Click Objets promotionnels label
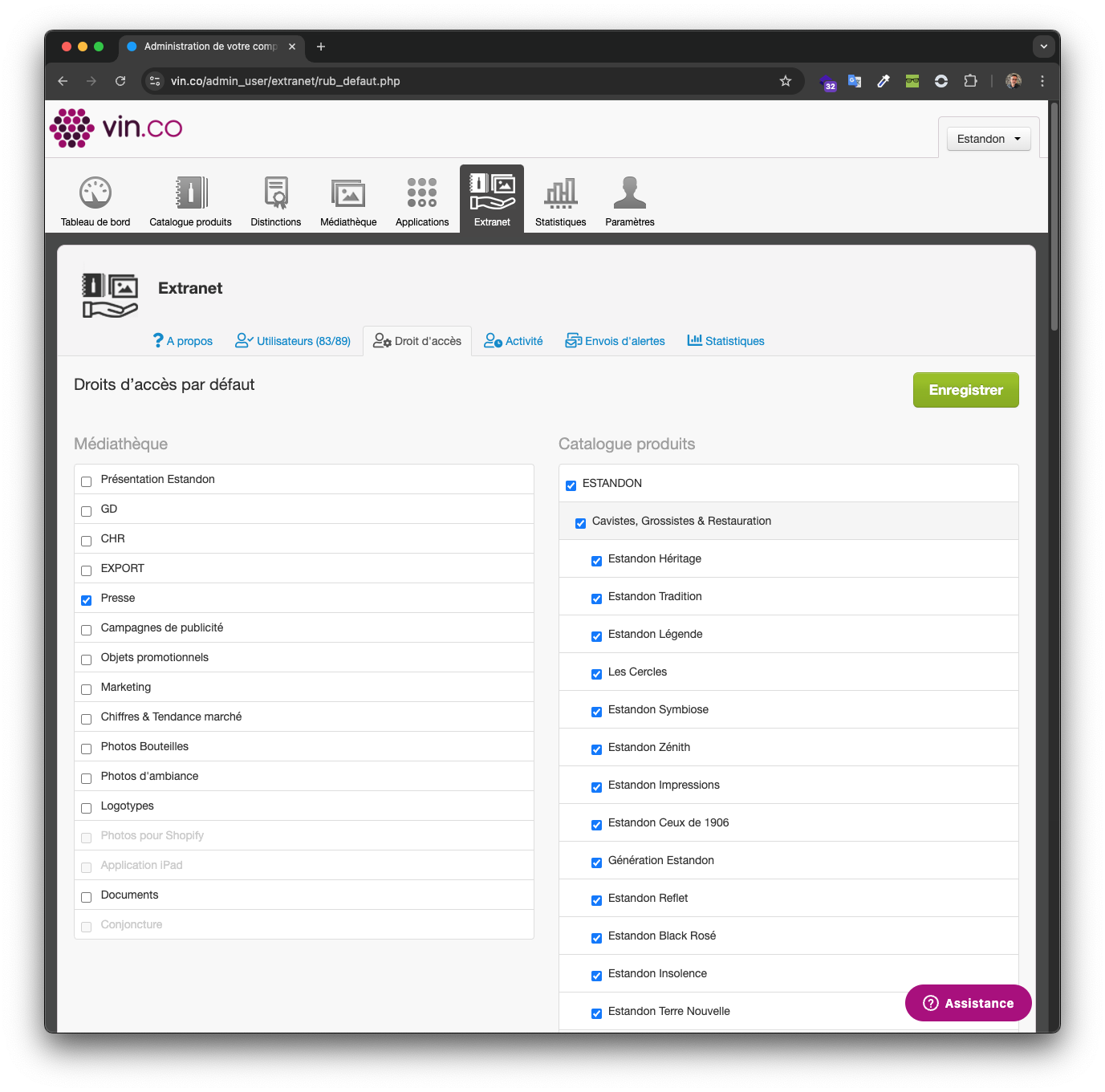1105x1092 pixels. click(155, 657)
